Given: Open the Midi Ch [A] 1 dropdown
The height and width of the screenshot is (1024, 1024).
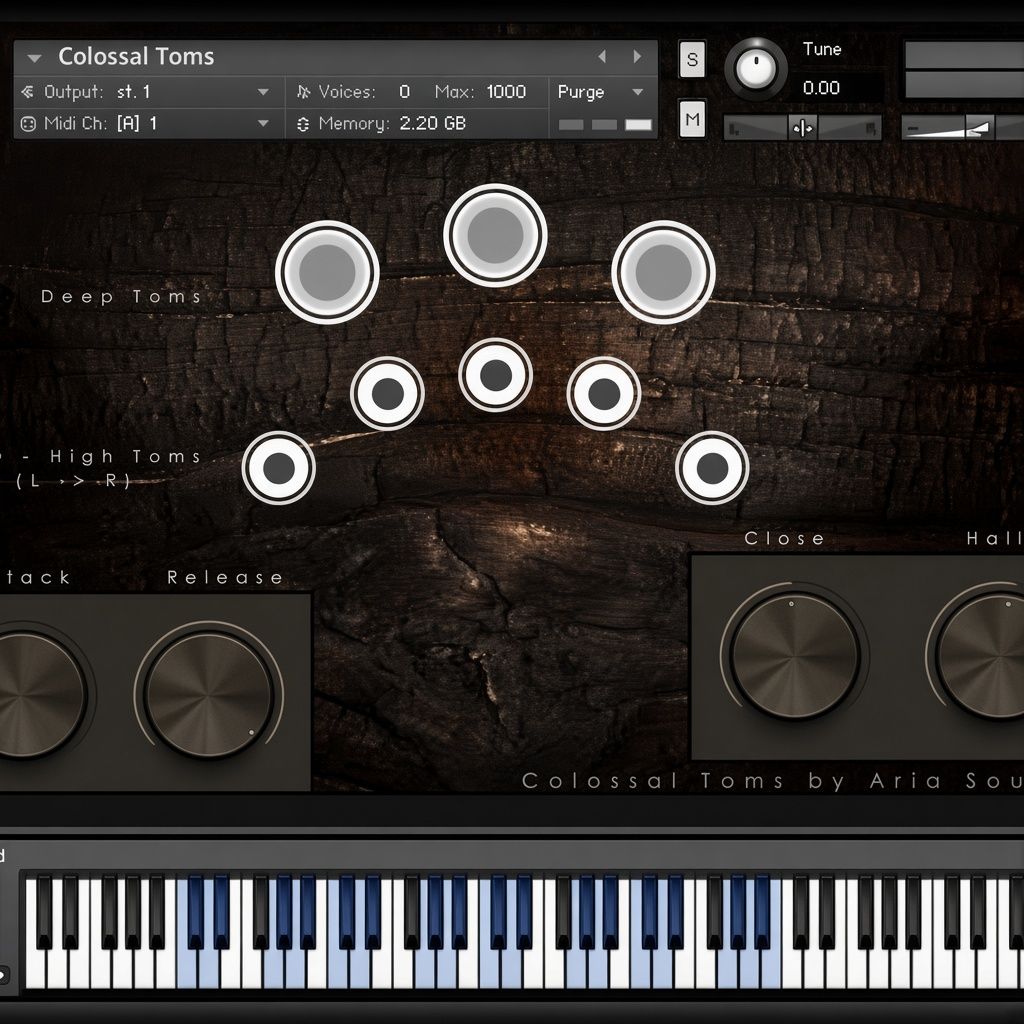Looking at the screenshot, I should point(263,123).
